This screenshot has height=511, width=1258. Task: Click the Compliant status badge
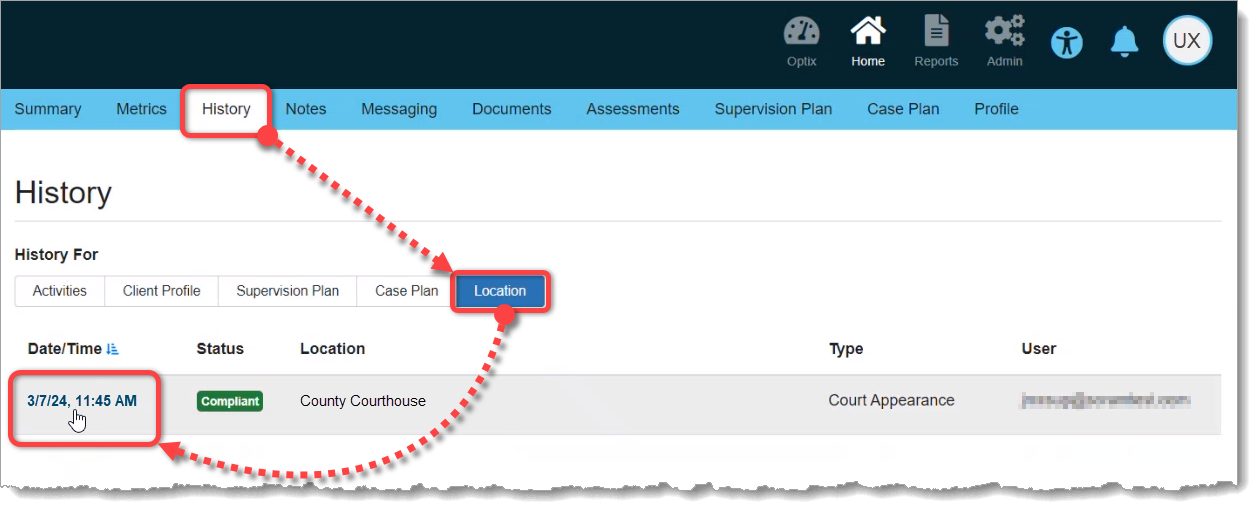pos(229,401)
